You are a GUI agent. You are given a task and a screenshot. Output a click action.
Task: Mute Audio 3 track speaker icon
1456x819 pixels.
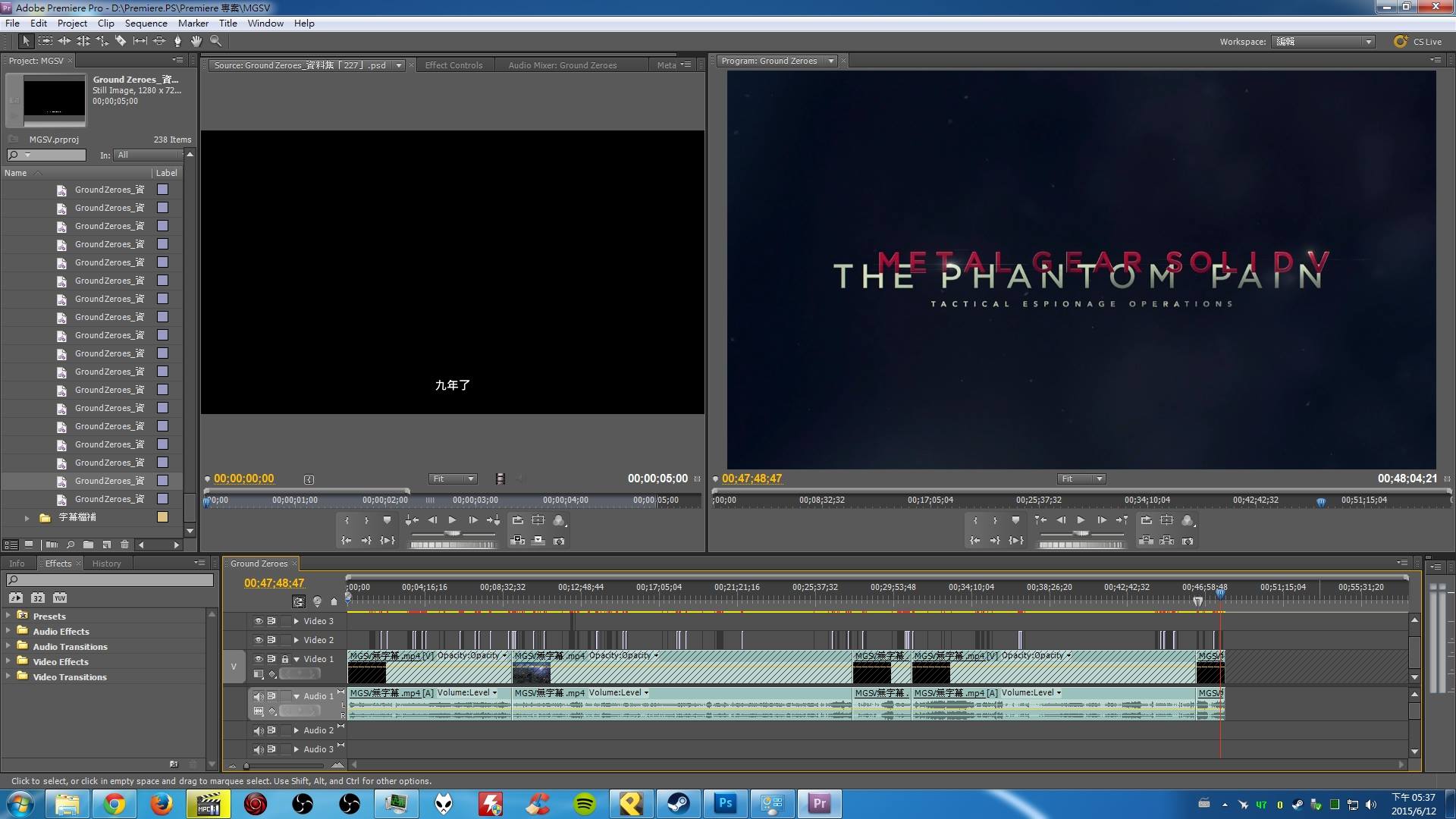click(x=259, y=749)
